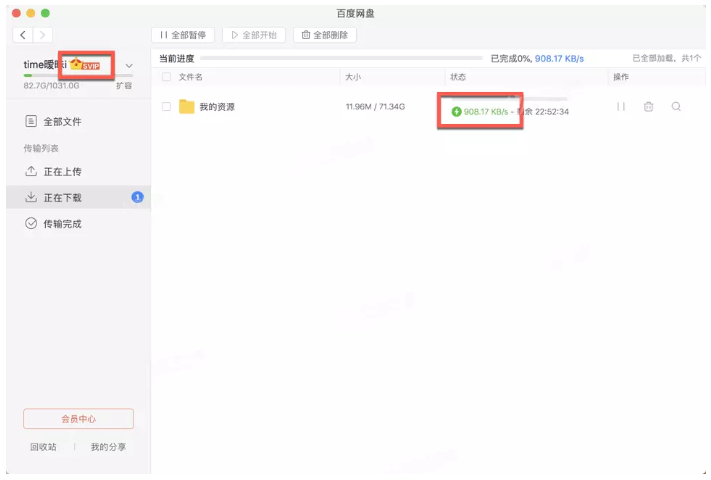Select the 我的资源 file name
711x480 pixels.
(217, 107)
